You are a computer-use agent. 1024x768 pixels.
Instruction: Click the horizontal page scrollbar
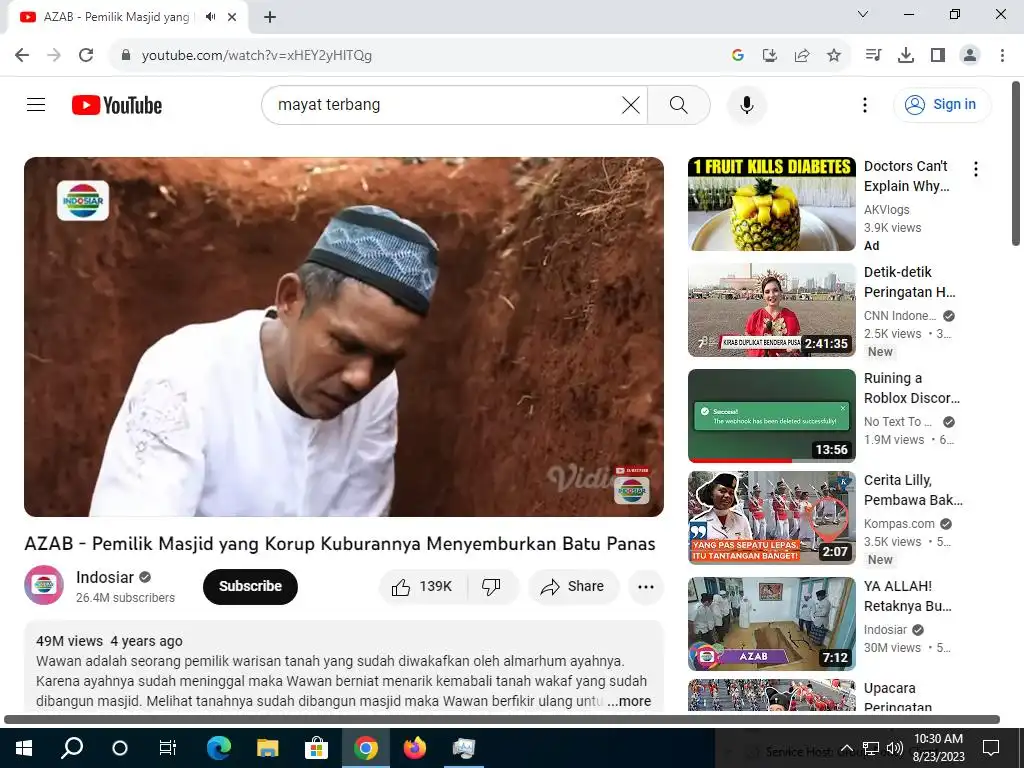pyautogui.click(x=502, y=720)
